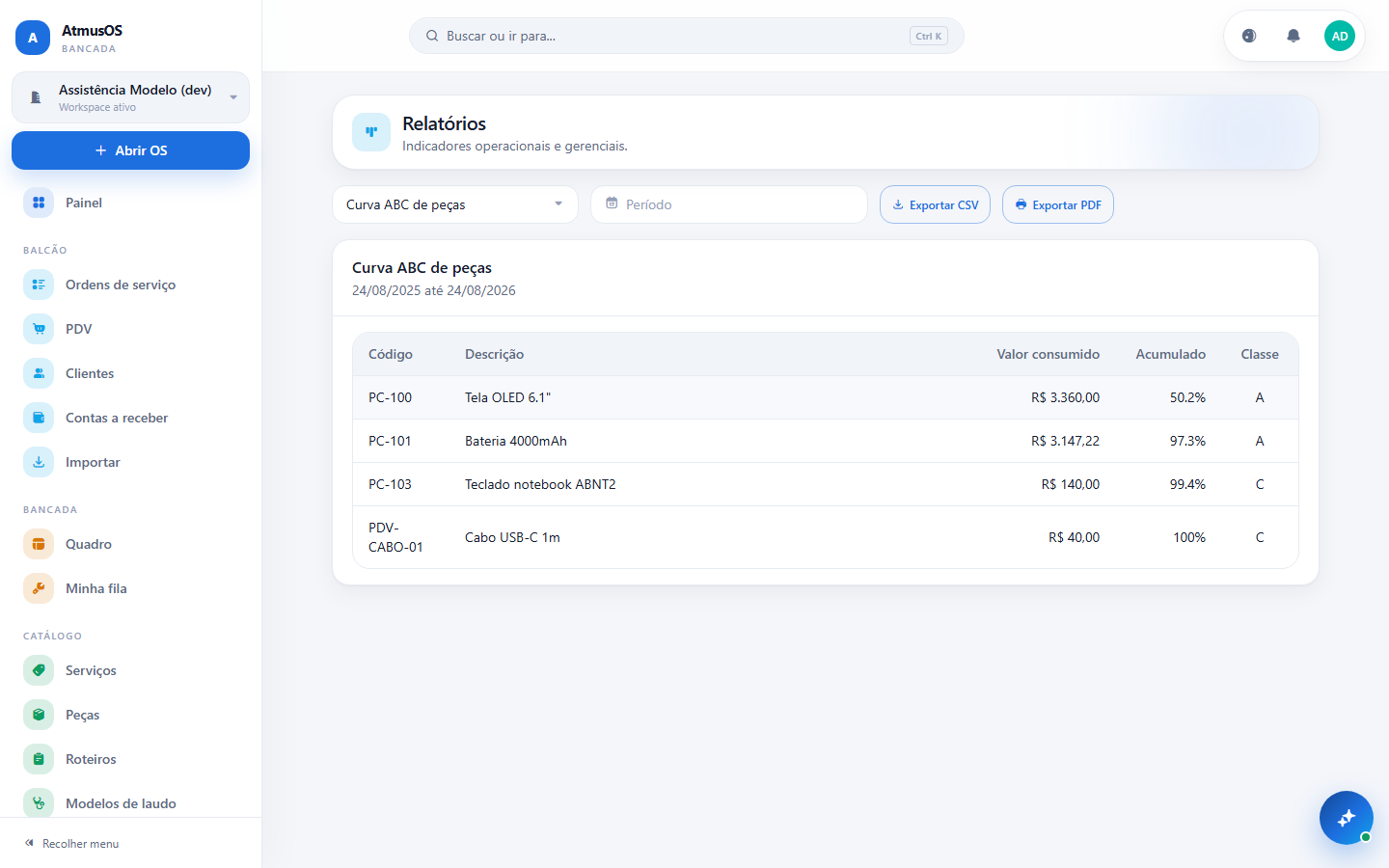
Task: Select the PC-100 code cell
Action: click(390, 397)
